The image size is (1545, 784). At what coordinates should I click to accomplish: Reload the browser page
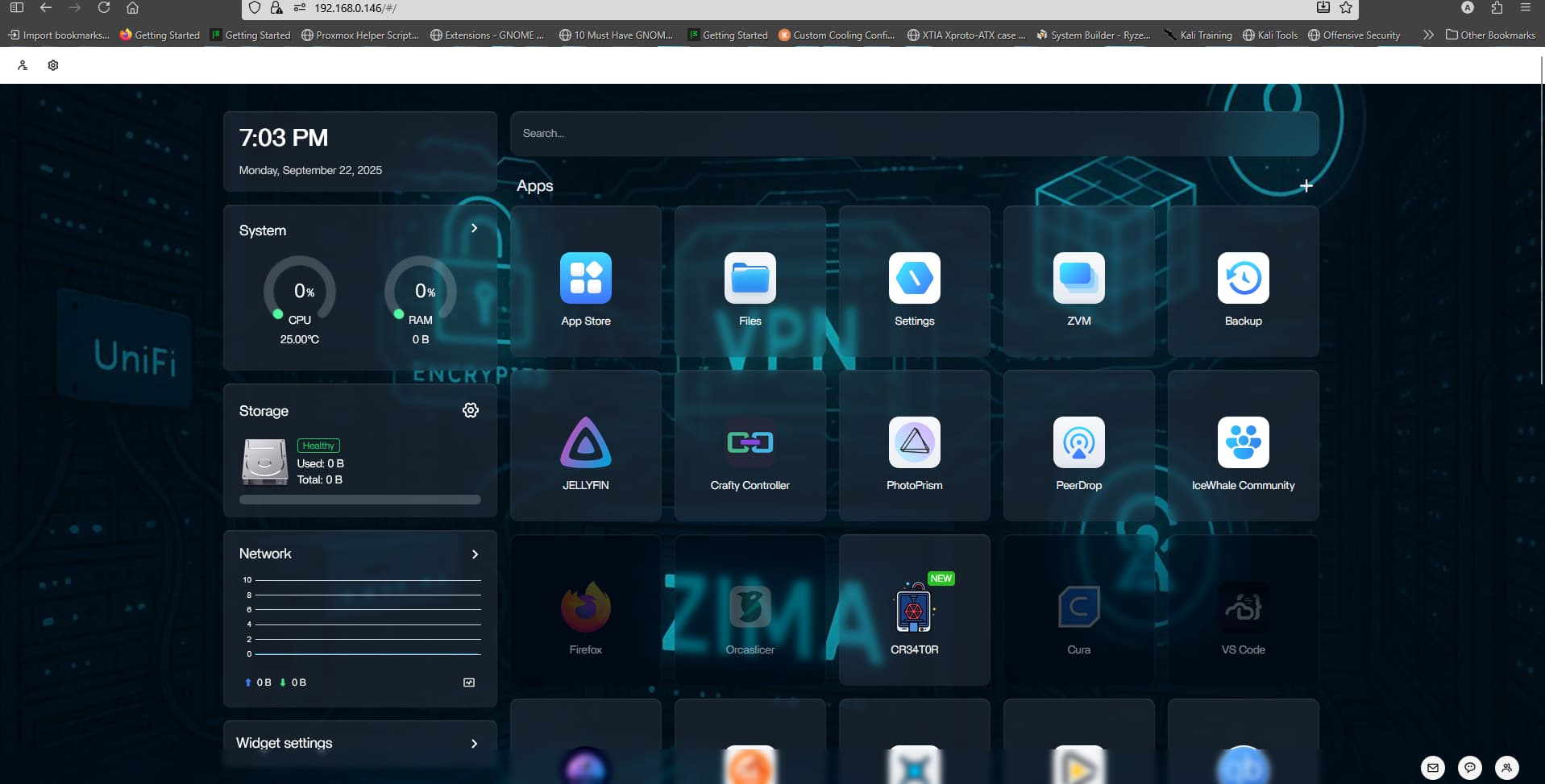(104, 8)
